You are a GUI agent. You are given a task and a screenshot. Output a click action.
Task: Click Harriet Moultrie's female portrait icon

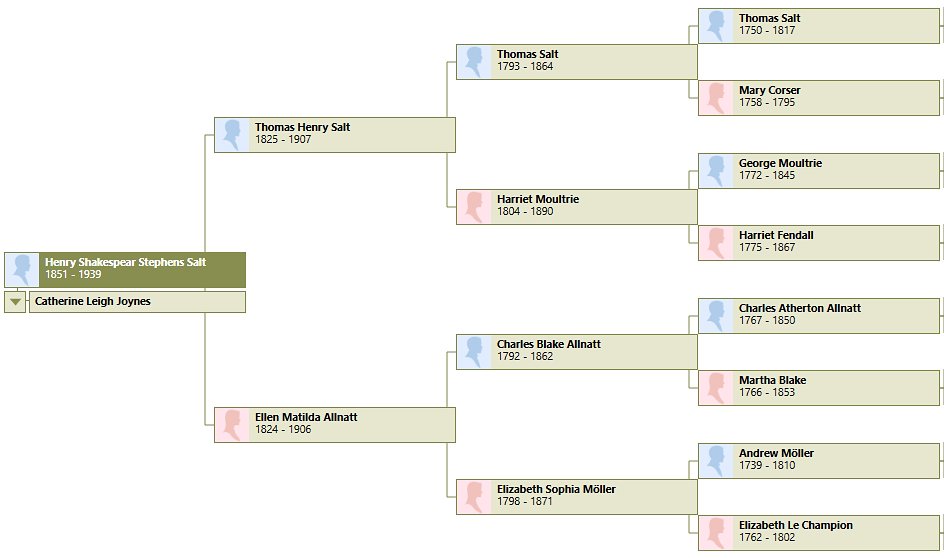click(474, 207)
